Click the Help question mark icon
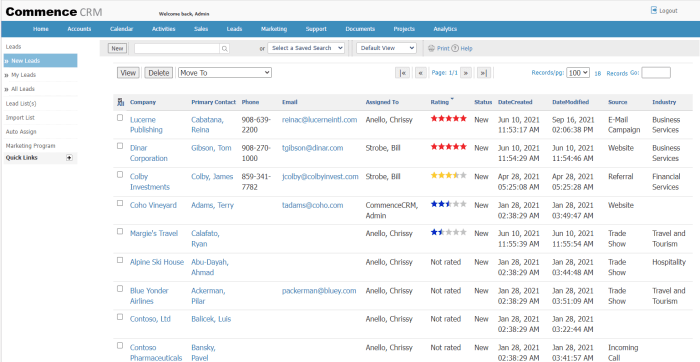The image size is (700, 362). [455, 48]
